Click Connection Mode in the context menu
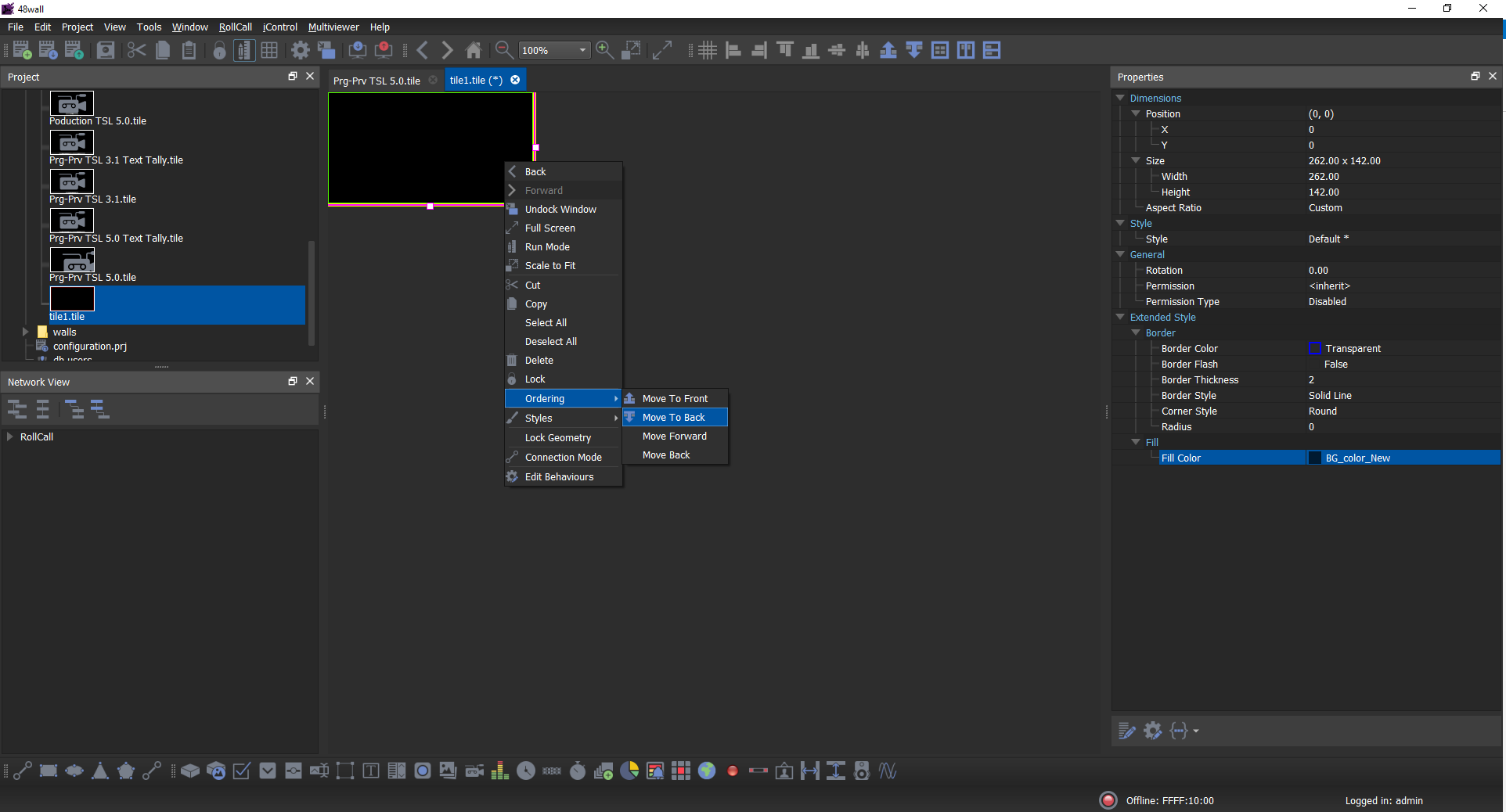 tap(564, 457)
